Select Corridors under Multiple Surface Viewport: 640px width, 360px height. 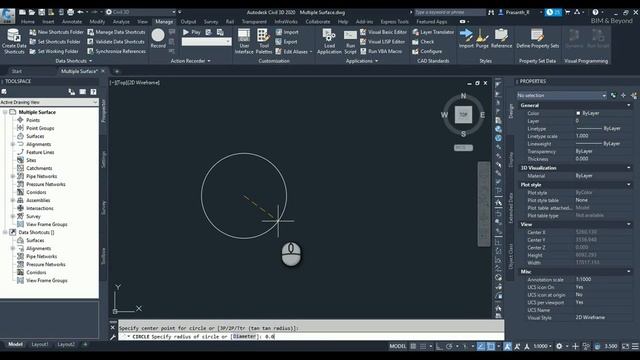click(x=36, y=192)
